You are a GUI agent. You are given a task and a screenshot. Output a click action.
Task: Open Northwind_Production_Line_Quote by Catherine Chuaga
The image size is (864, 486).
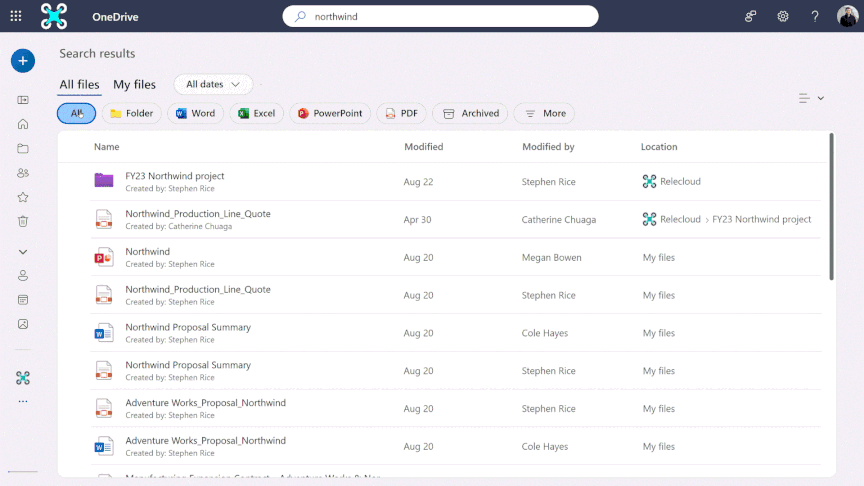pos(198,214)
